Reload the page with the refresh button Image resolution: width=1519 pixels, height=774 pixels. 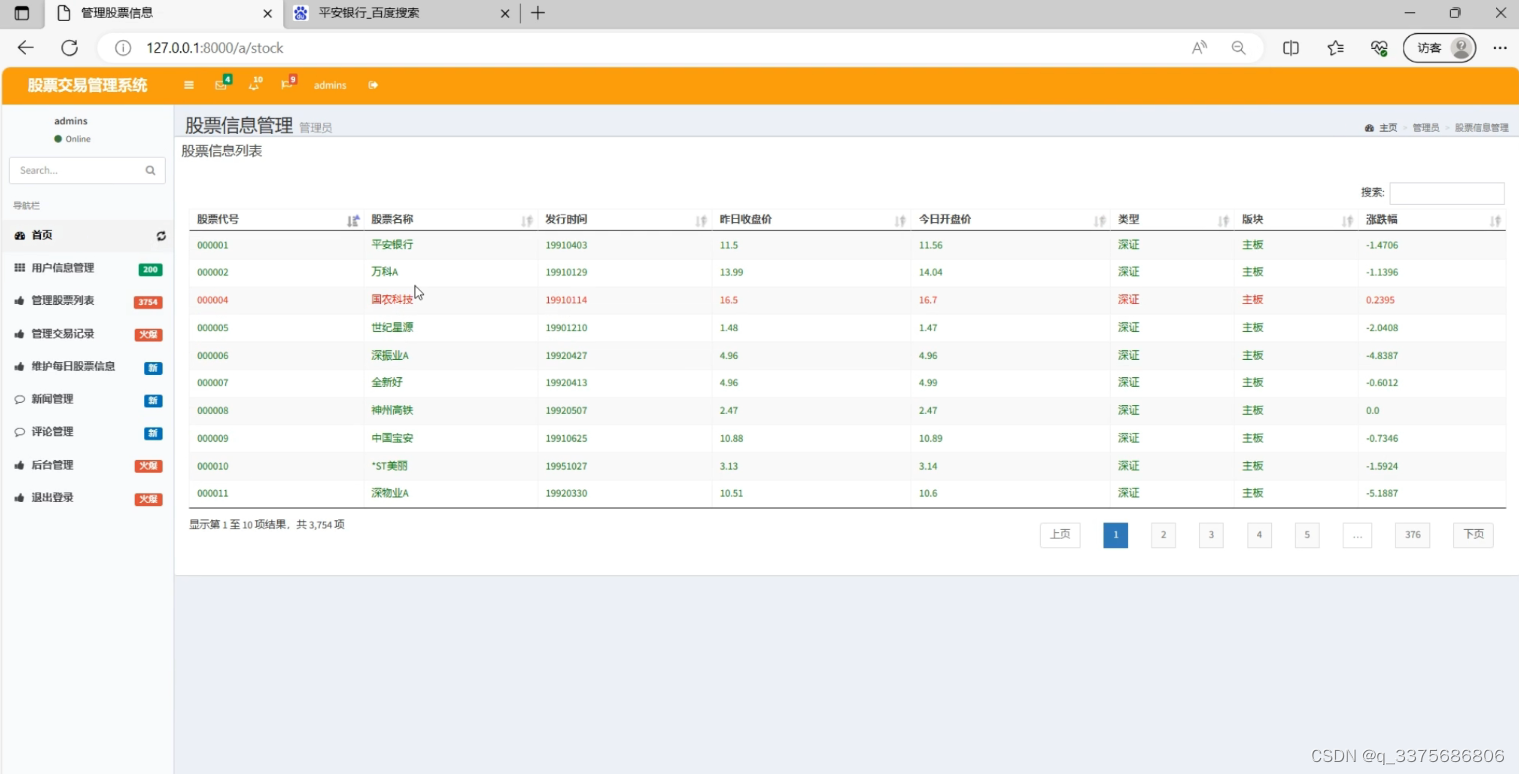point(69,47)
